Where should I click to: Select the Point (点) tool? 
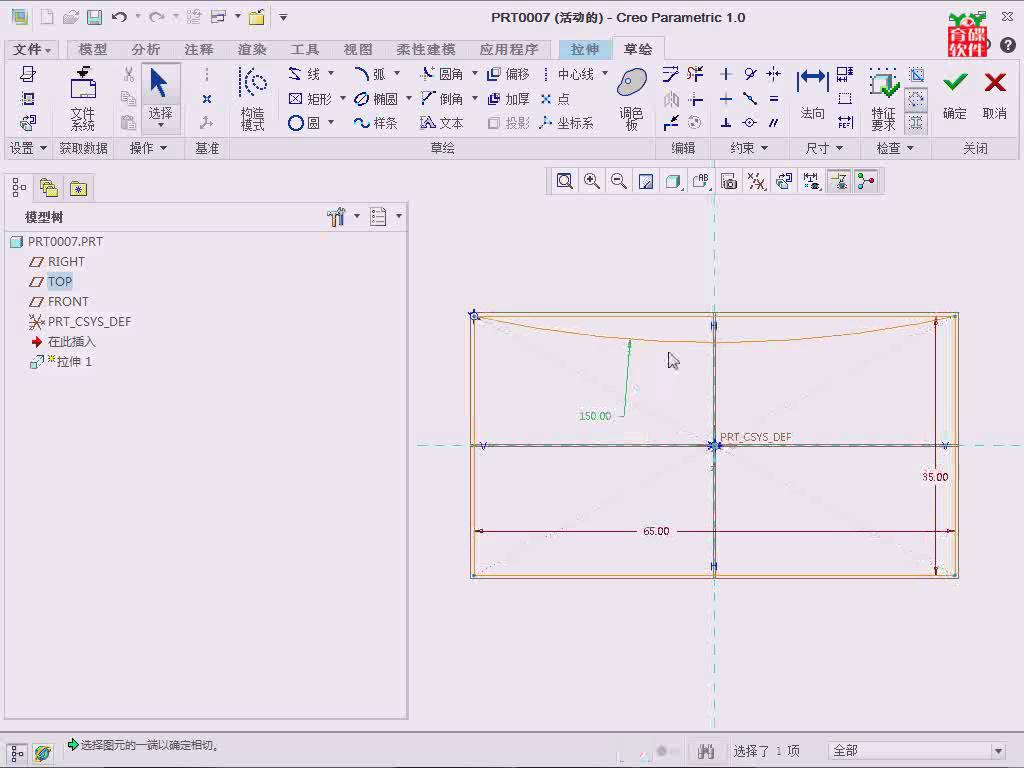tap(556, 99)
